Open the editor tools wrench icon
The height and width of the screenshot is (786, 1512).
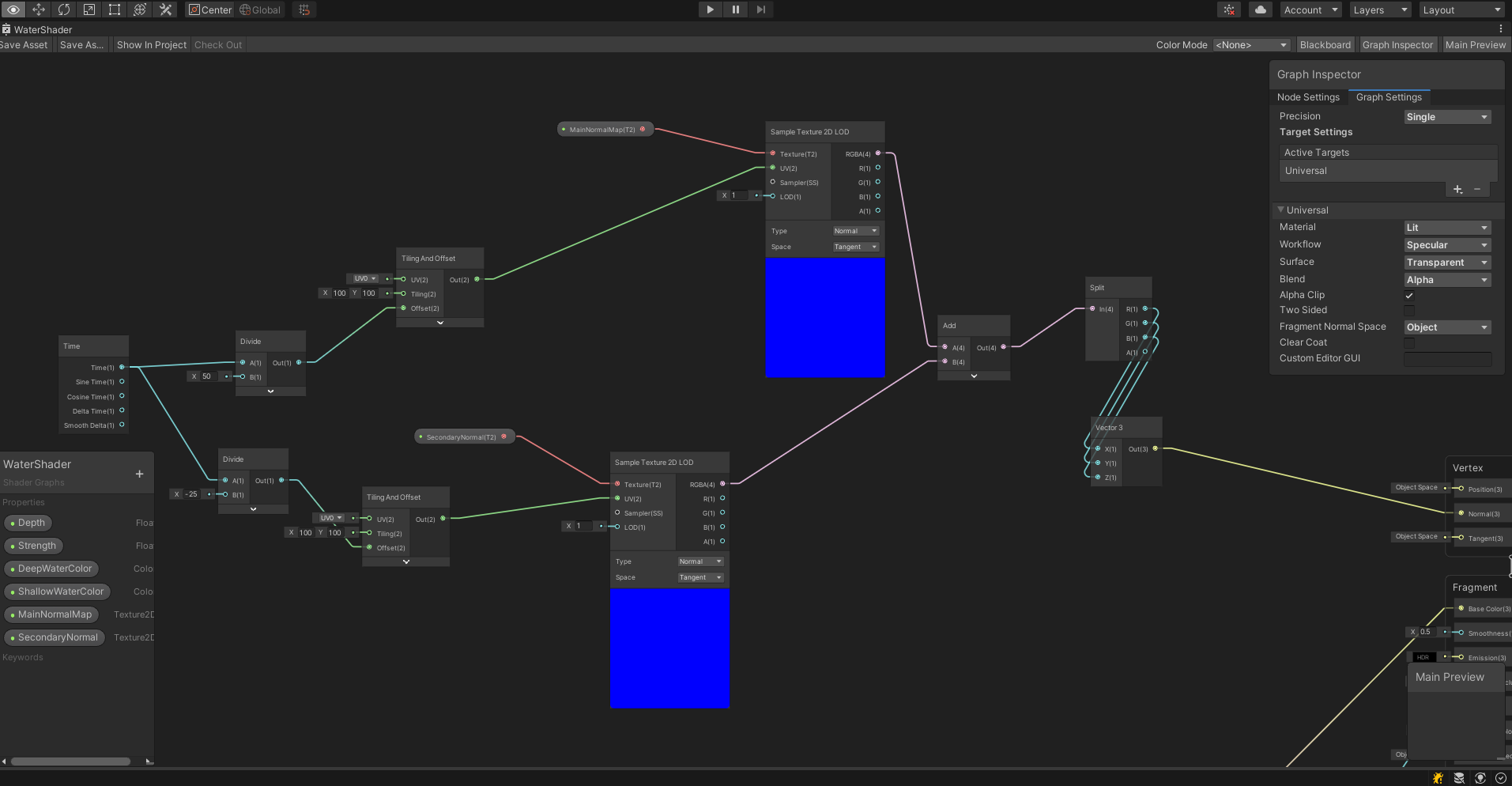pyautogui.click(x=165, y=9)
